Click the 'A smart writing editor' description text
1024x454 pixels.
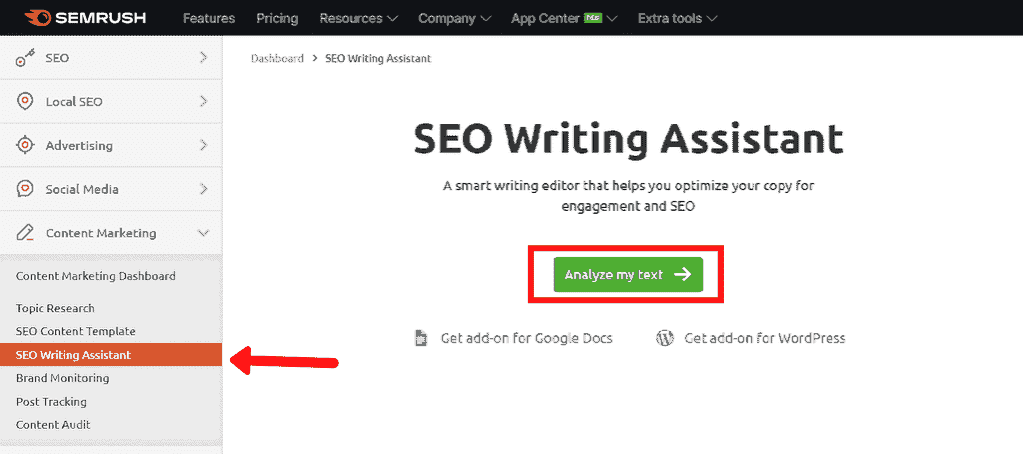pyautogui.click(x=628, y=196)
